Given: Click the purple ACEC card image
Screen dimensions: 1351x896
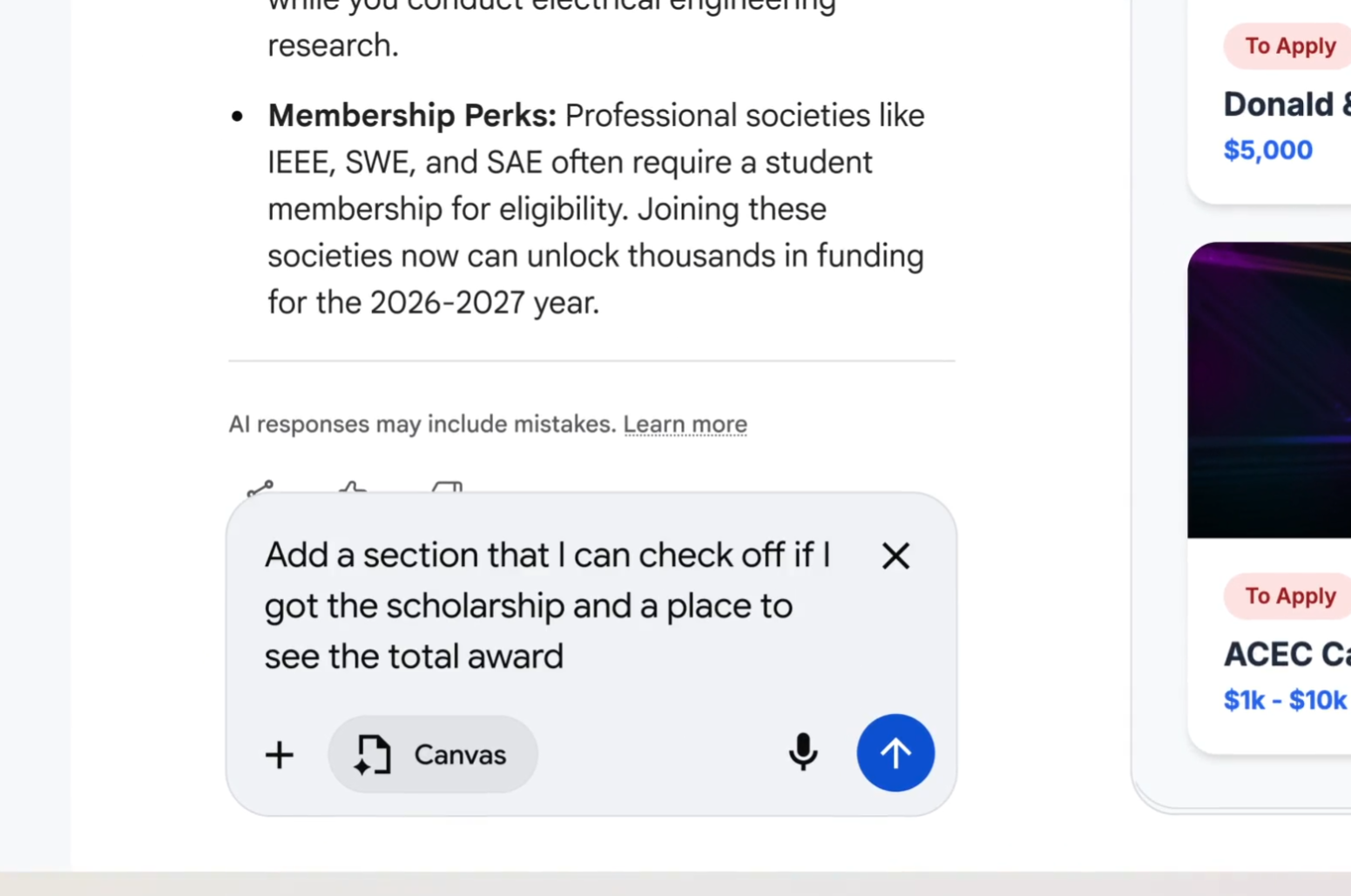Looking at the screenshot, I should click(1269, 390).
